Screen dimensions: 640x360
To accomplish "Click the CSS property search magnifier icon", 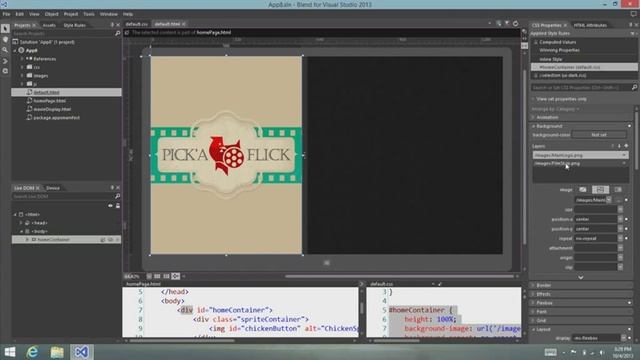I will 634,87.
